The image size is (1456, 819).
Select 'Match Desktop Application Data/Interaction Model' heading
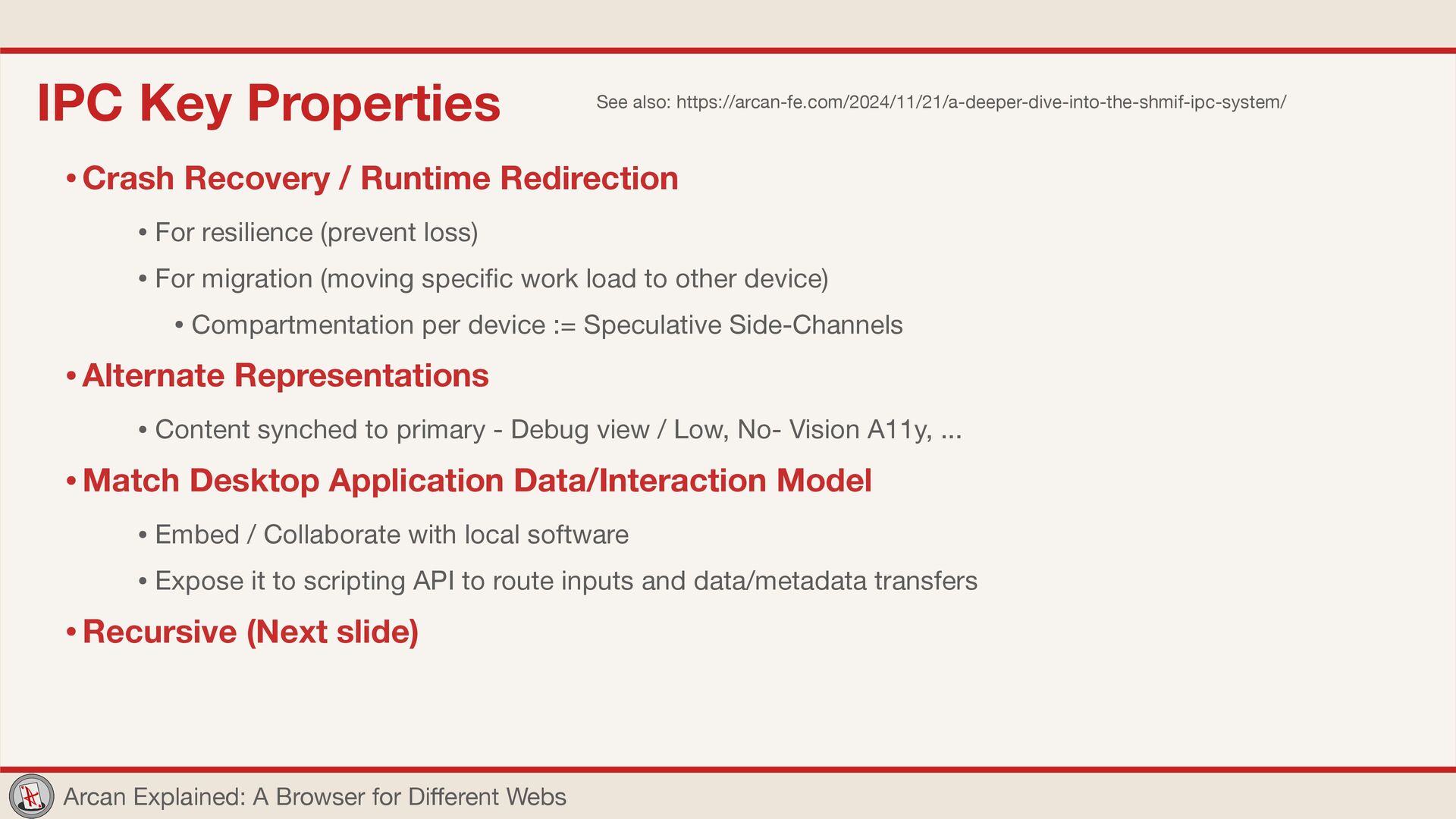(x=477, y=480)
